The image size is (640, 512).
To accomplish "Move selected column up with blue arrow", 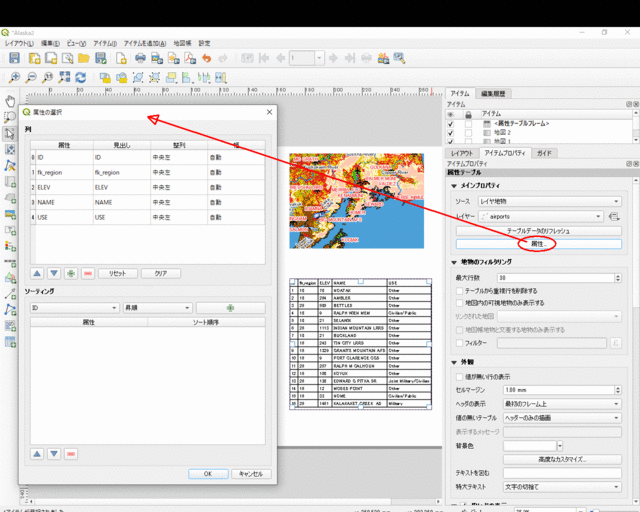I will [38, 273].
